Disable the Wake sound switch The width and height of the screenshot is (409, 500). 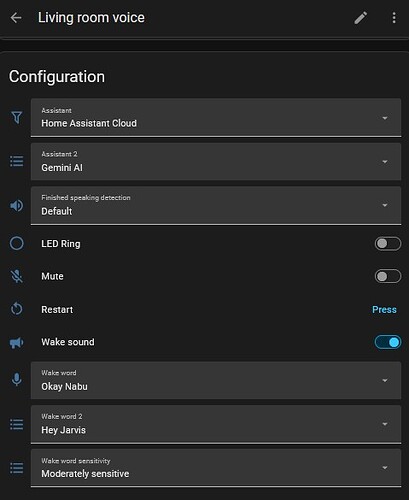click(x=388, y=342)
